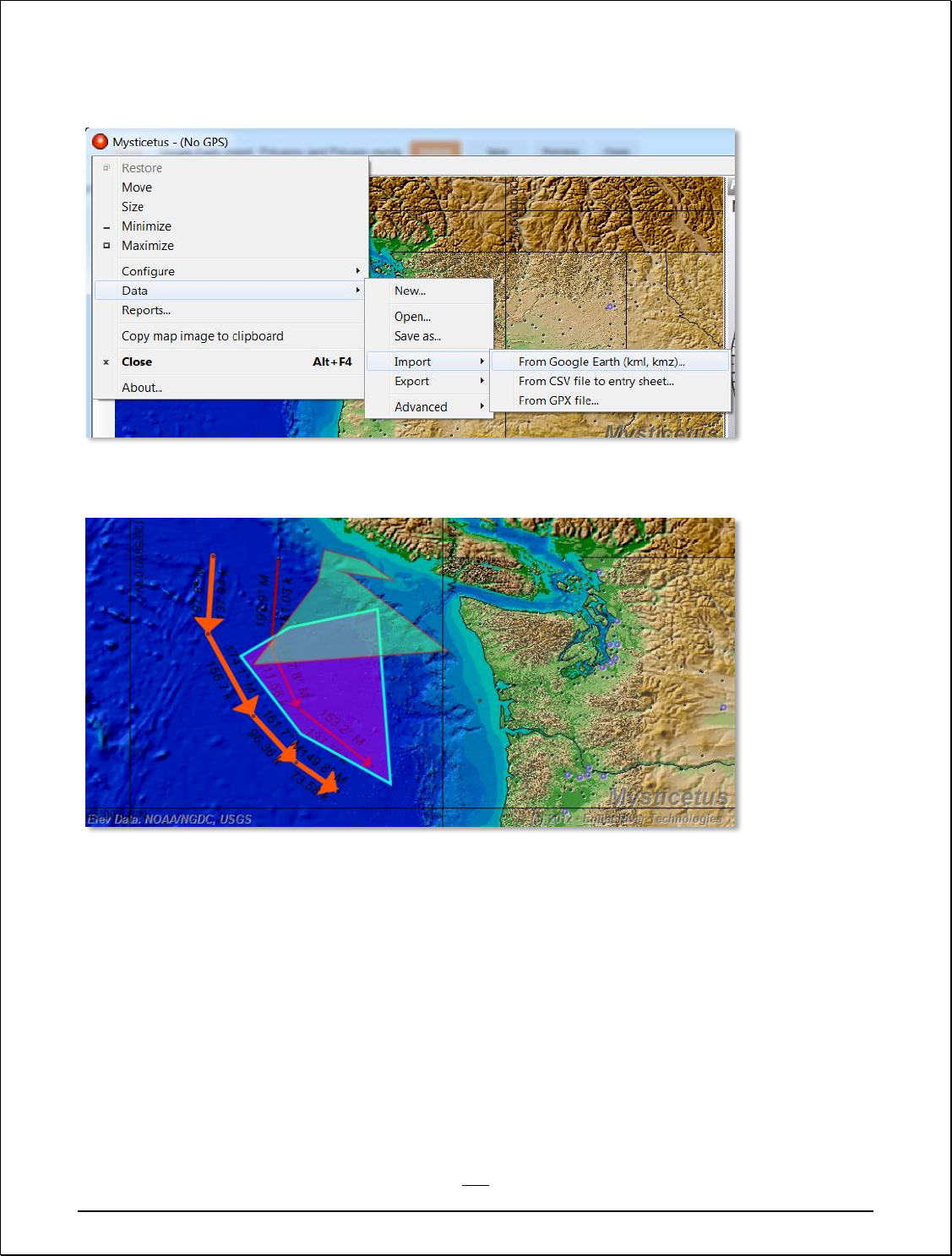Click the Maximize square icon in the menu
Viewport: 952px width, 1256px height.
pyautogui.click(x=106, y=246)
